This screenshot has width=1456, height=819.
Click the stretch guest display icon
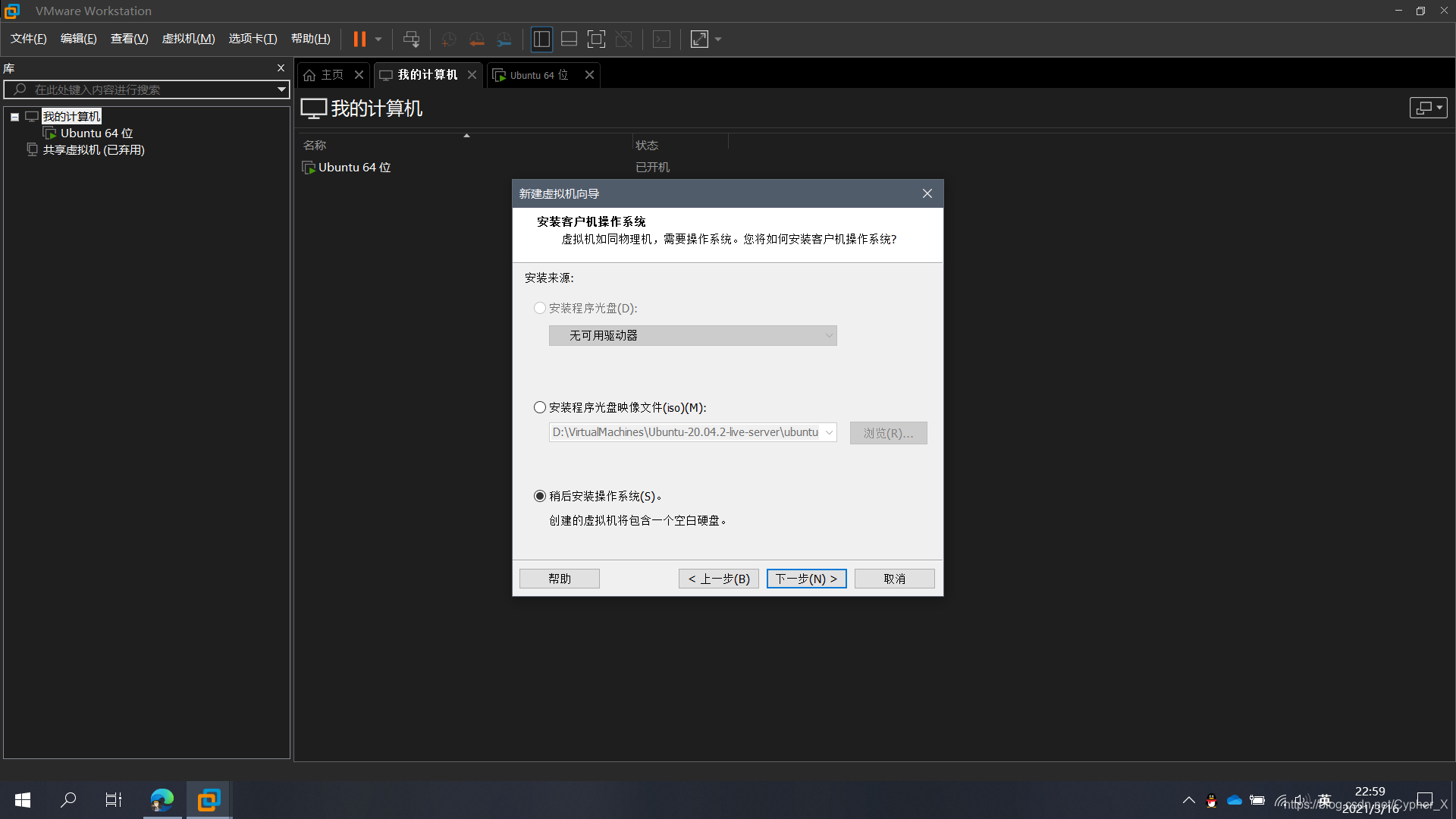pos(699,39)
